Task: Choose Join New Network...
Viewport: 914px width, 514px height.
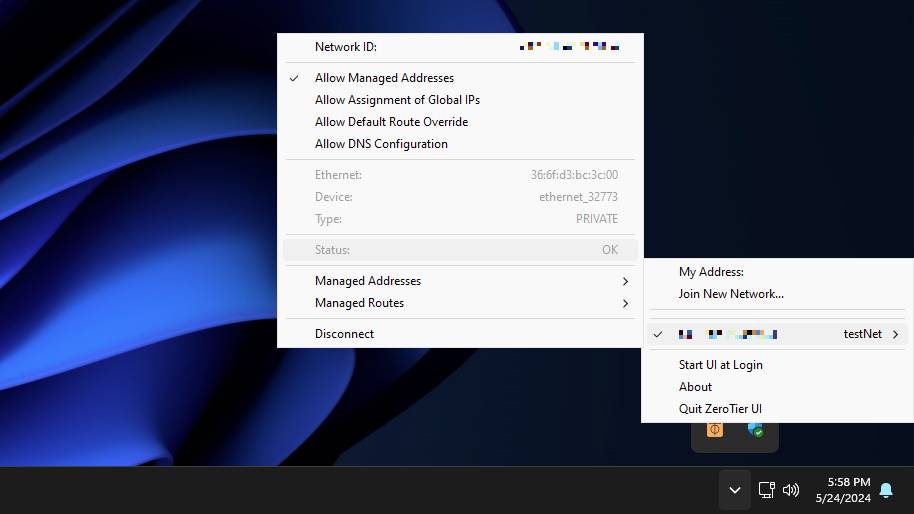Action: (x=778, y=294)
